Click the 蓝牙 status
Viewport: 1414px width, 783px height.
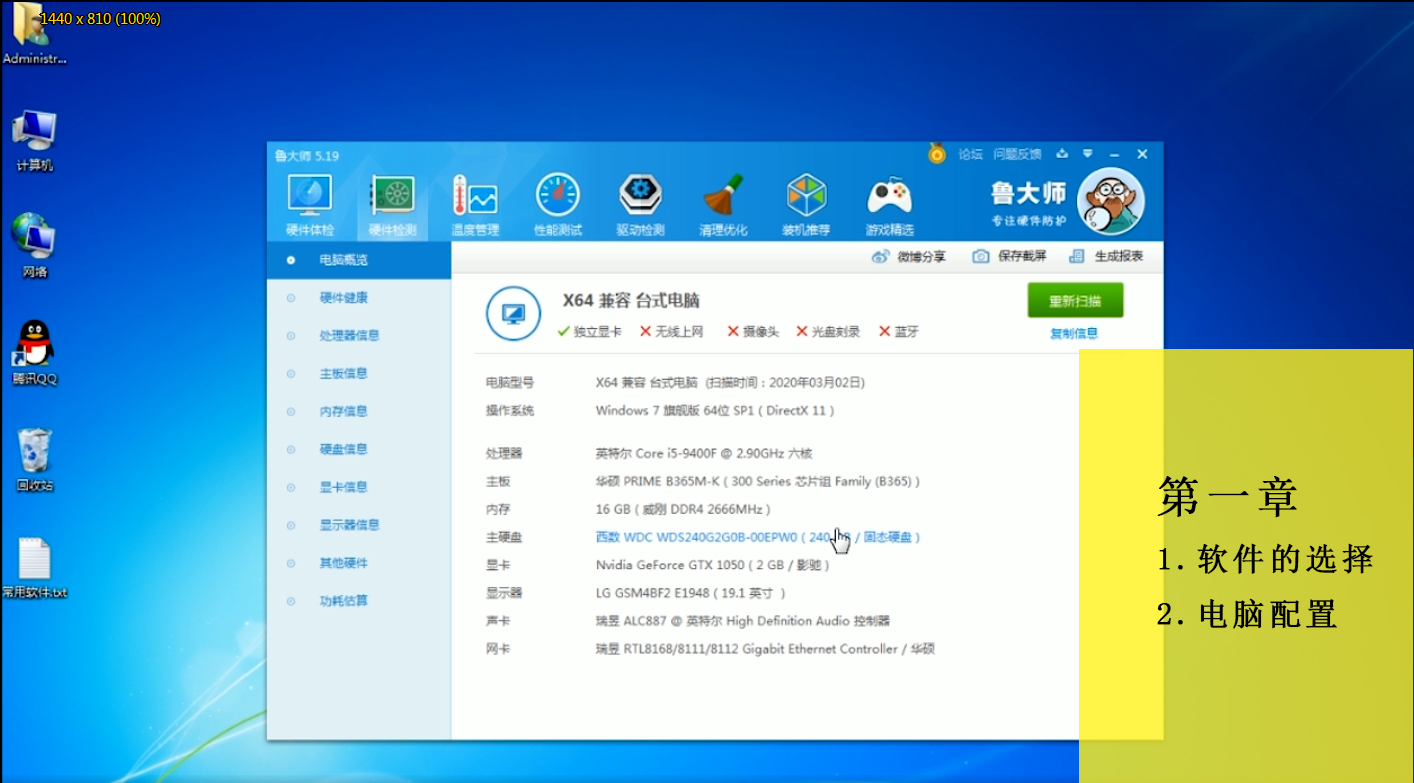(899, 332)
